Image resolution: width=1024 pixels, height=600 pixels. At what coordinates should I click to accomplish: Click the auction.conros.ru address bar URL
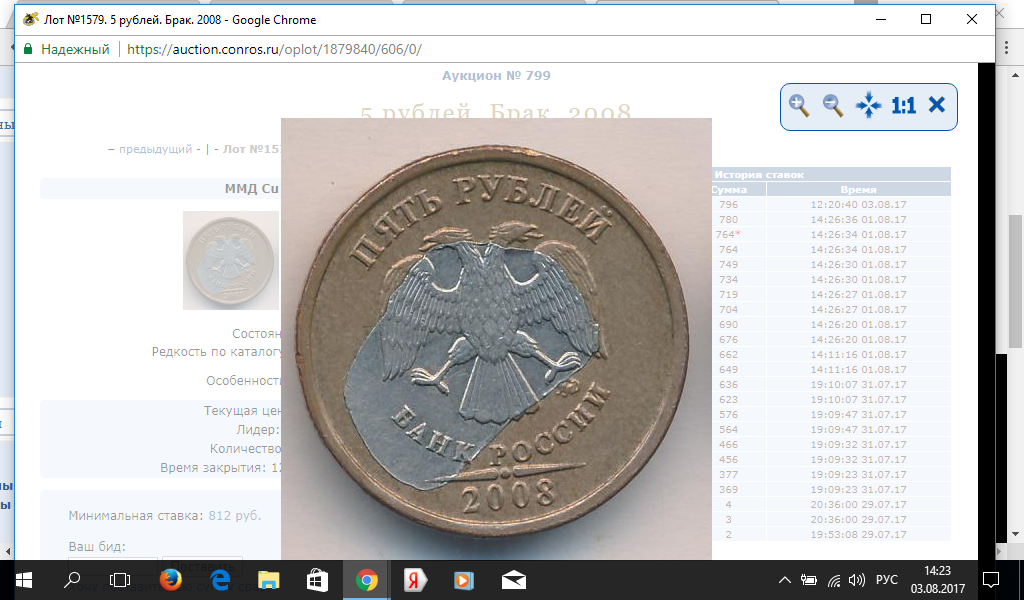274,49
